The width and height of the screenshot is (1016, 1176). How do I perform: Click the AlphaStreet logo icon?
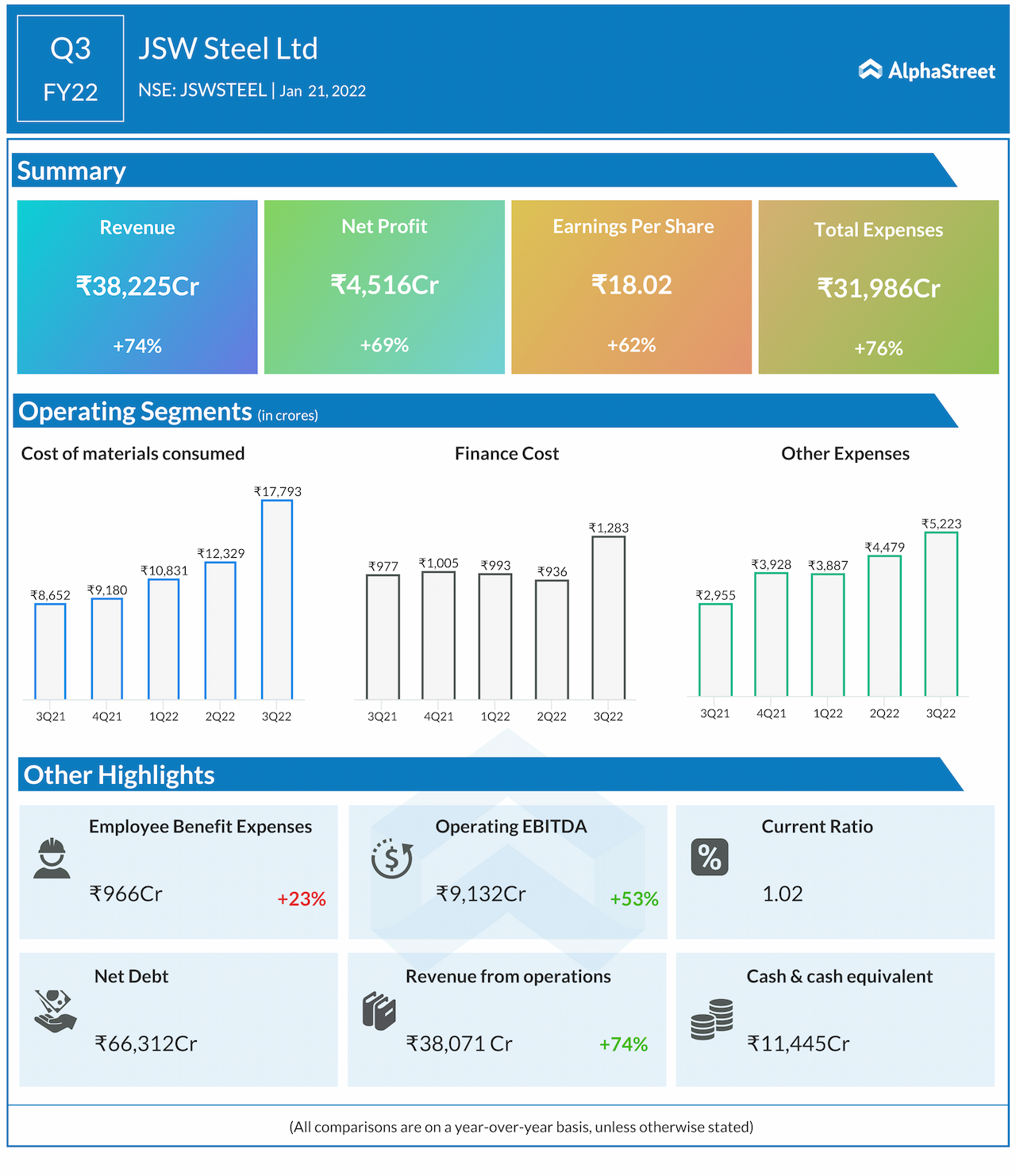click(870, 71)
